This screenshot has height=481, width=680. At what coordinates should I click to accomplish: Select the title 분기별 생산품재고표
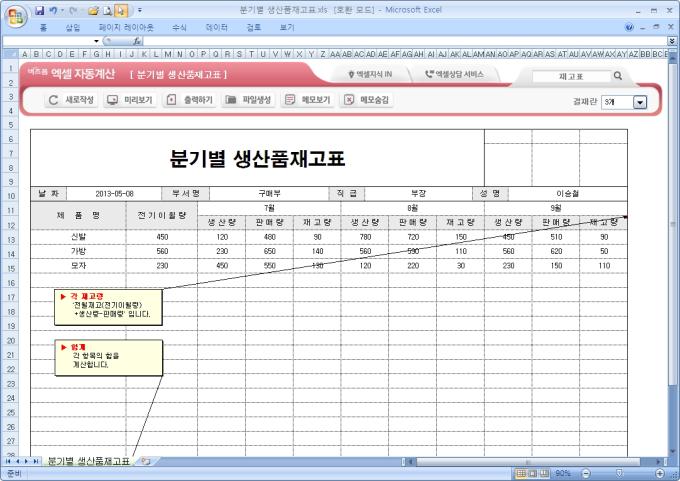tap(257, 159)
